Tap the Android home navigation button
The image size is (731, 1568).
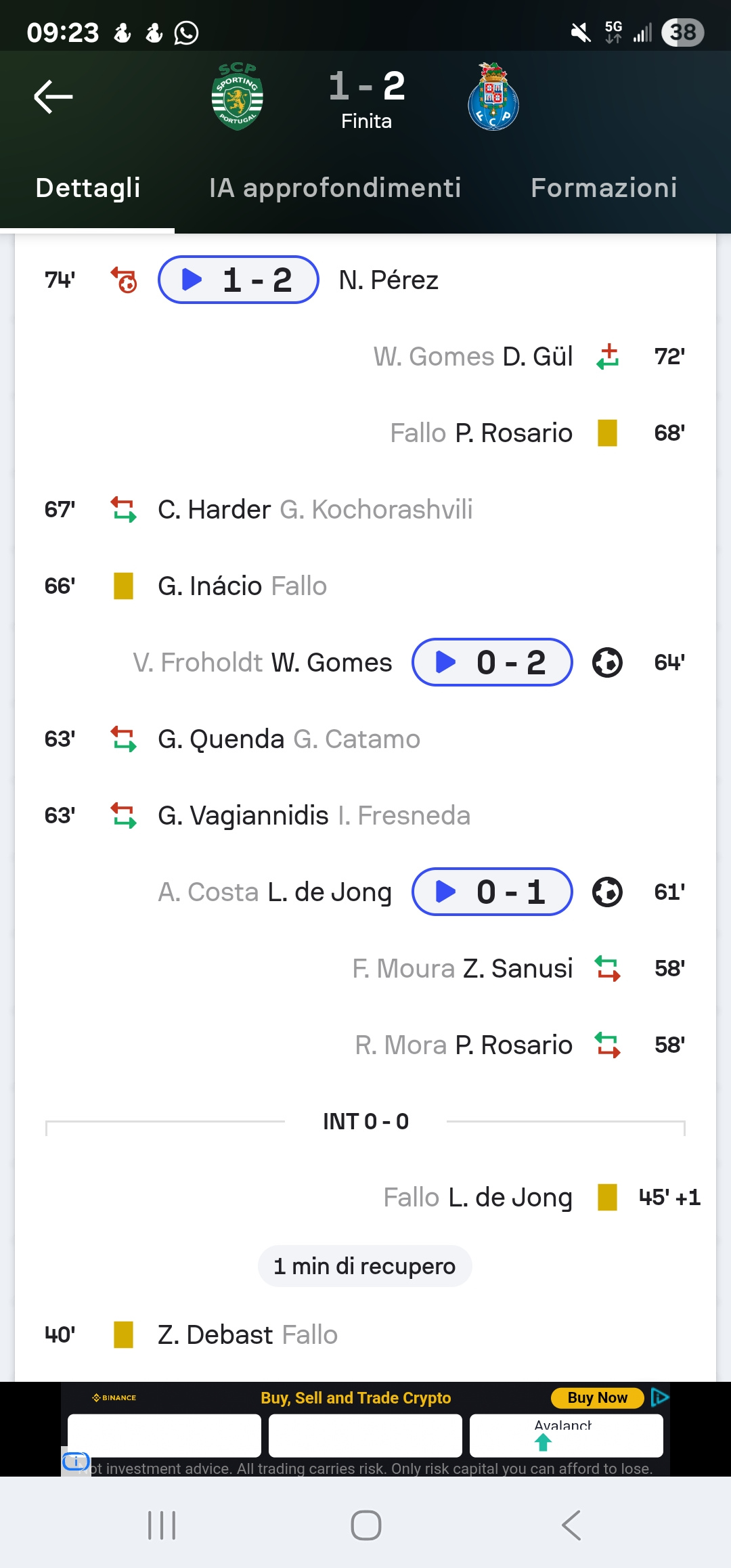click(366, 1525)
